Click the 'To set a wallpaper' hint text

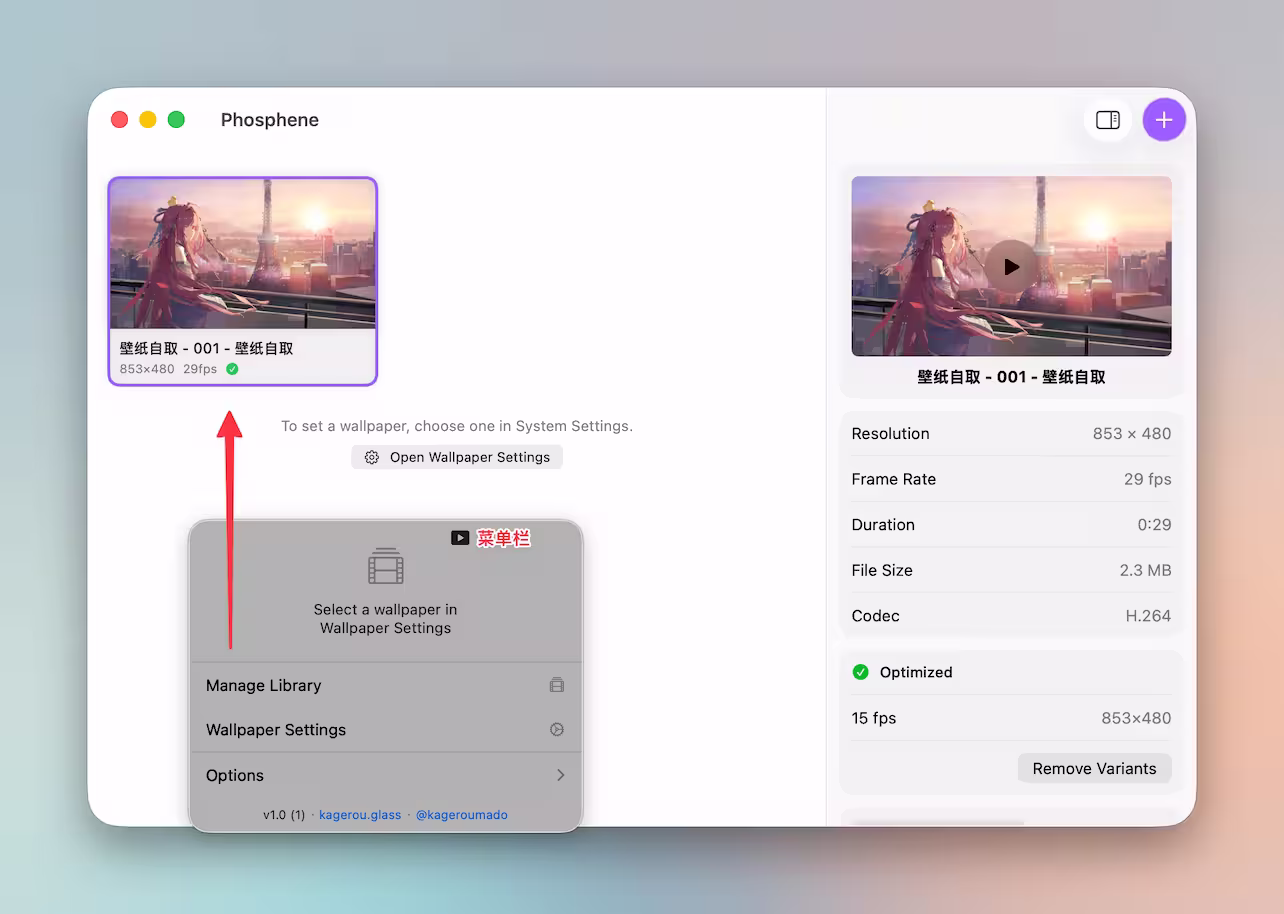(457, 426)
